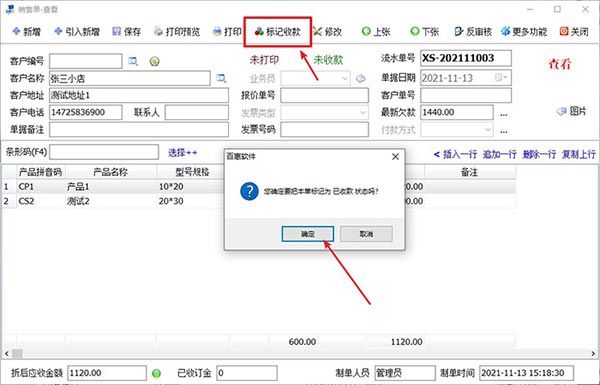This screenshot has width=600, height=385.
Task: Close the 百惠软件 dialog with X
Action: coord(395,157)
